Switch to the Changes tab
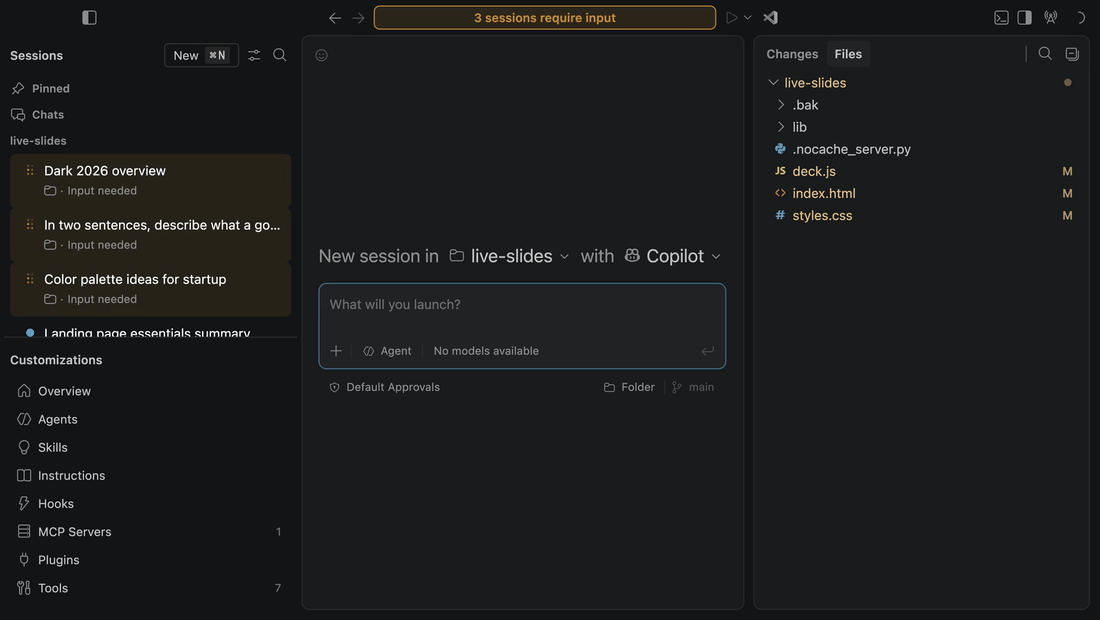1100x620 pixels. [x=792, y=54]
